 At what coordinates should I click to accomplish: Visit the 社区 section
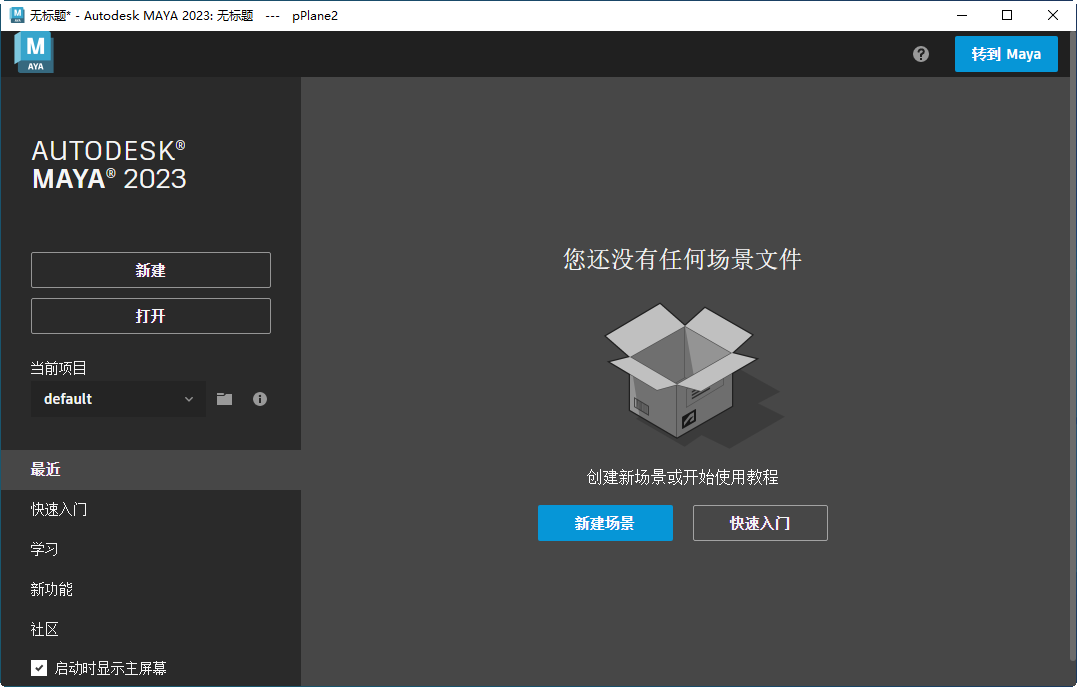click(45, 629)
